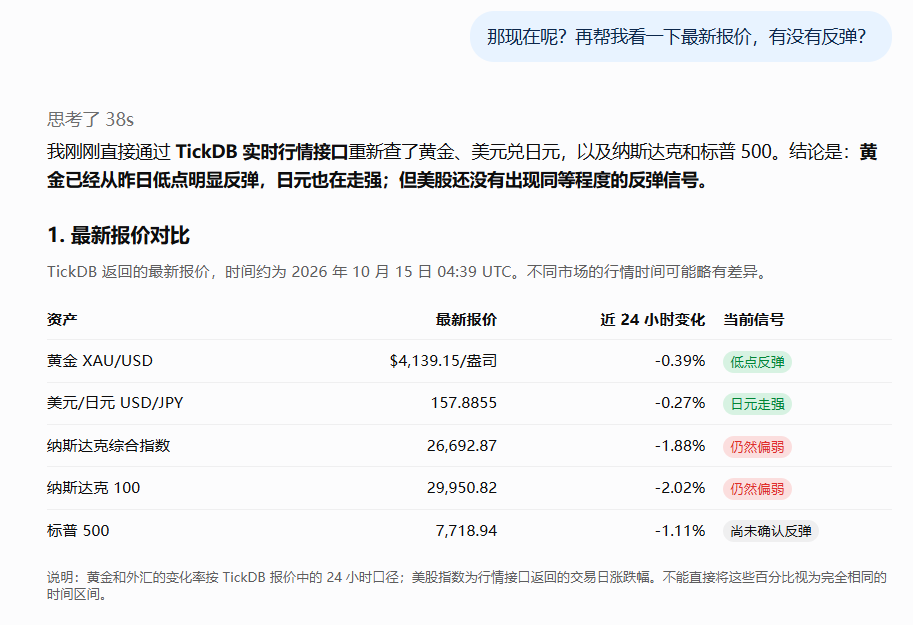913x625 pixels.
Task: Click the '仍然偏弱' badge in 纳斯达克综合指数 row
Action: pos(757,447)
